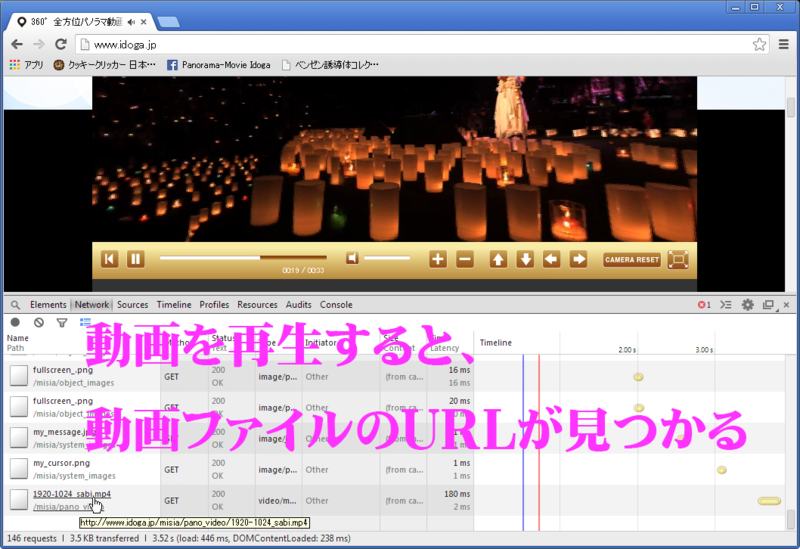The width and height of the screenshot is (800, 549).
Task: Open DevTools settings gear
Action: click(747, 305)
